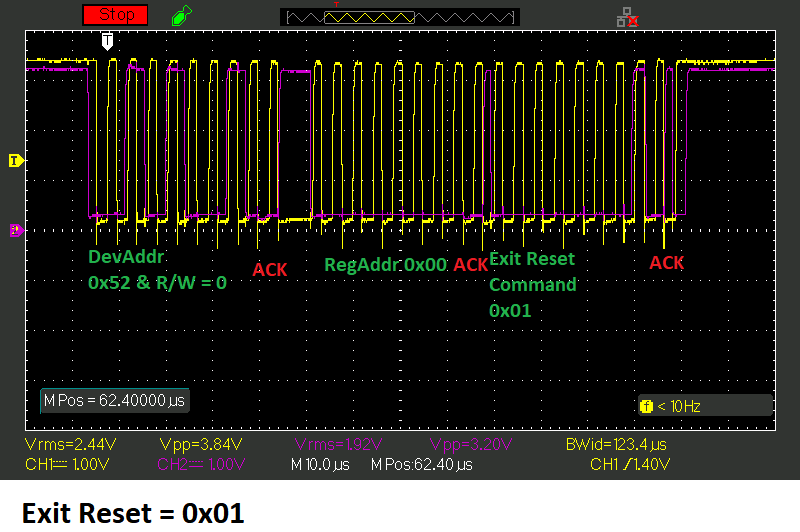Click the green 0x01 annotation in the waveform
The height and width of the screenshot is (532, 800).
pyautogui.click(x=510, y=311)
